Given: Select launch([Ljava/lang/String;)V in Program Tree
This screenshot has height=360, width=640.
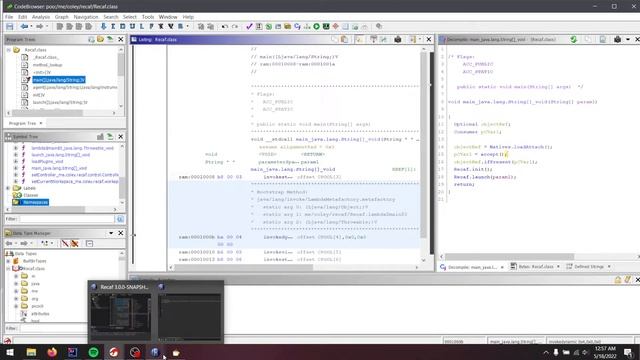Looking at the screenshot, I should click(x=60, y=102).
